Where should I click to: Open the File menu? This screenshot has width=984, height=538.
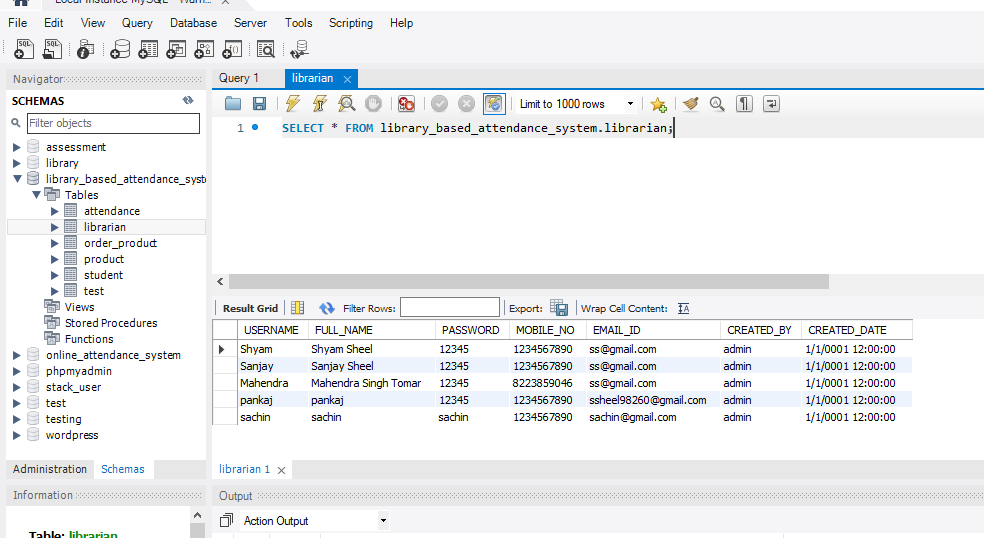click(x=18, y=23)
